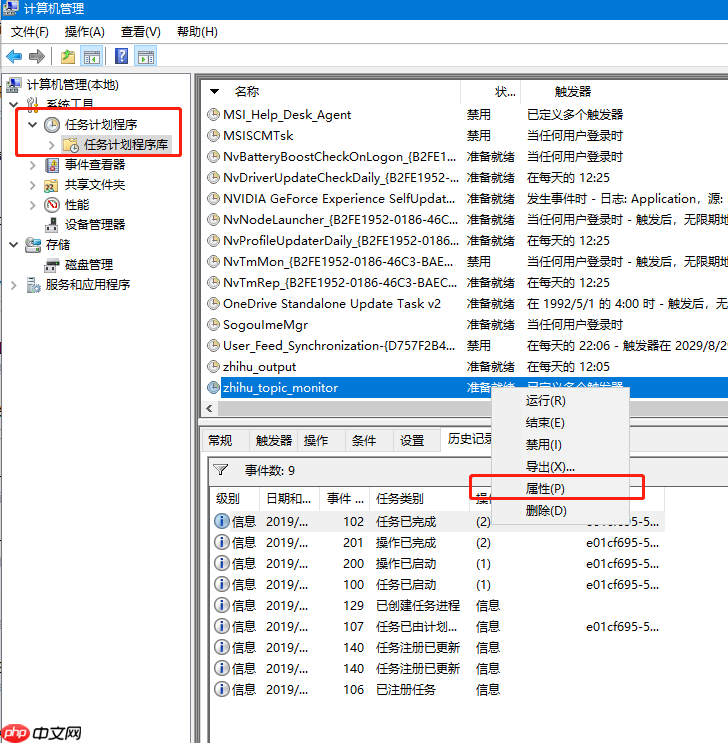728x743 pixels.
Task: Click the filter funnel icon in history
Action: (x=220, y=470)
